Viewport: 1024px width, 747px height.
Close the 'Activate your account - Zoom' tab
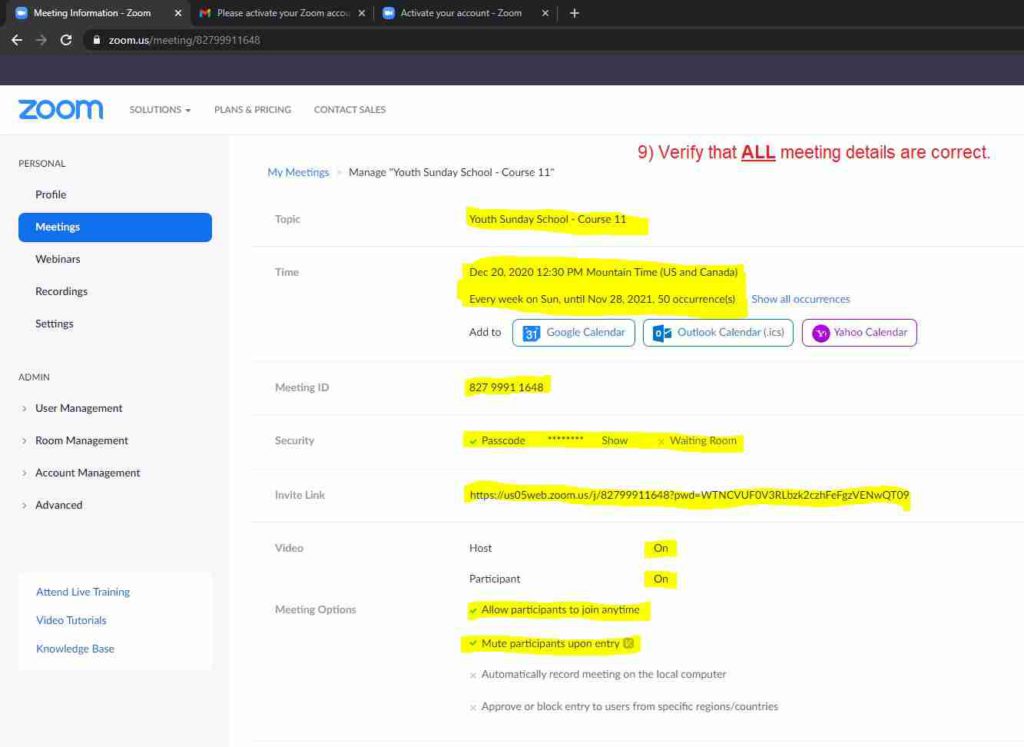[x=545, y=13]
